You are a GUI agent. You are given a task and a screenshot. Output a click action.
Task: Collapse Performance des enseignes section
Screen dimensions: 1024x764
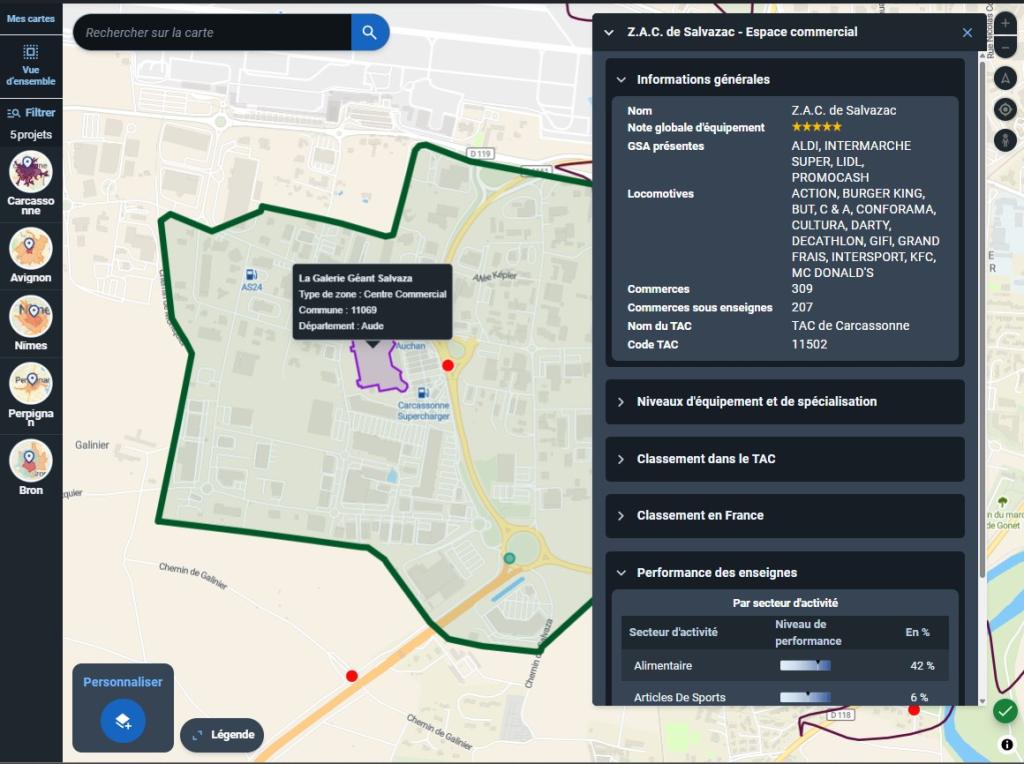pyautogui.click(x=621, y=573)
